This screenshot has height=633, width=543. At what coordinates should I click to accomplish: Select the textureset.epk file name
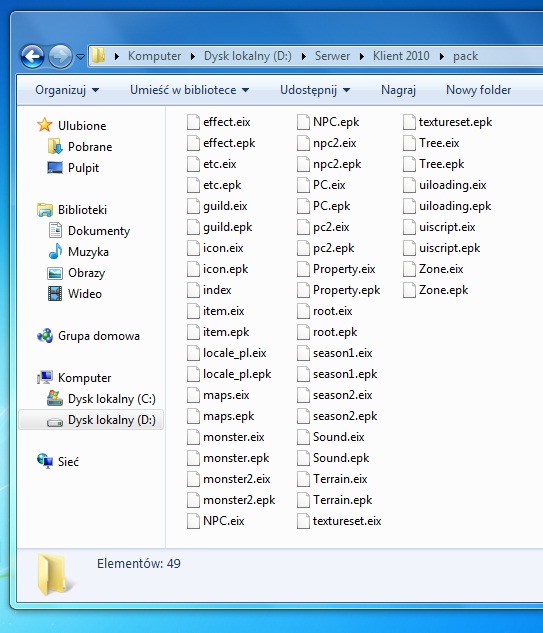tap(455, 122)
